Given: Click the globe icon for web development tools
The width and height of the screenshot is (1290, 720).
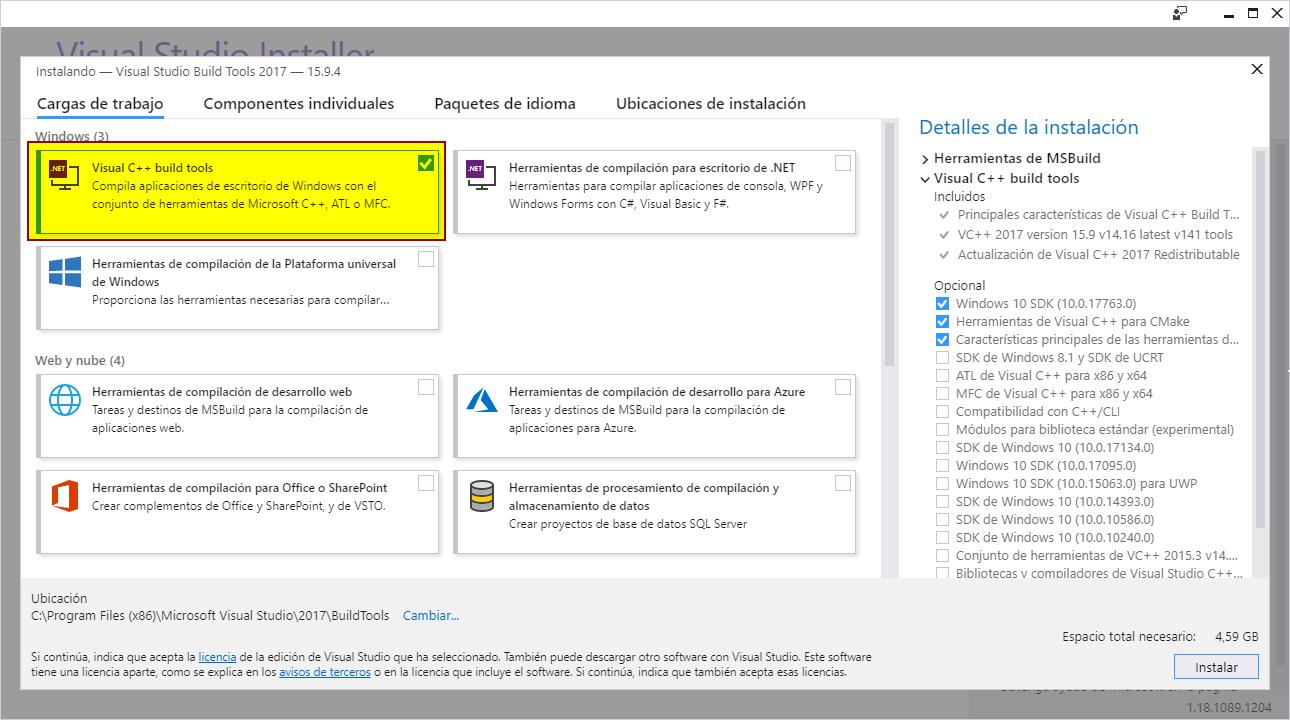Looking at the screenshot, I should tap(65, 400).
